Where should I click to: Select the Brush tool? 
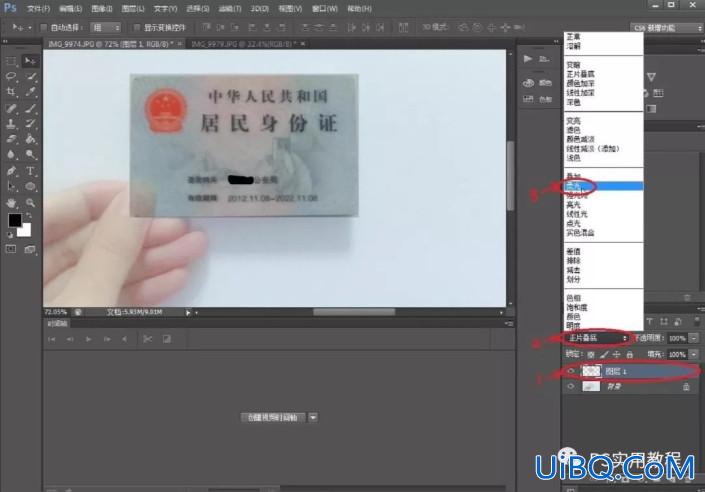pyautogui.click(x=30, y=108)
